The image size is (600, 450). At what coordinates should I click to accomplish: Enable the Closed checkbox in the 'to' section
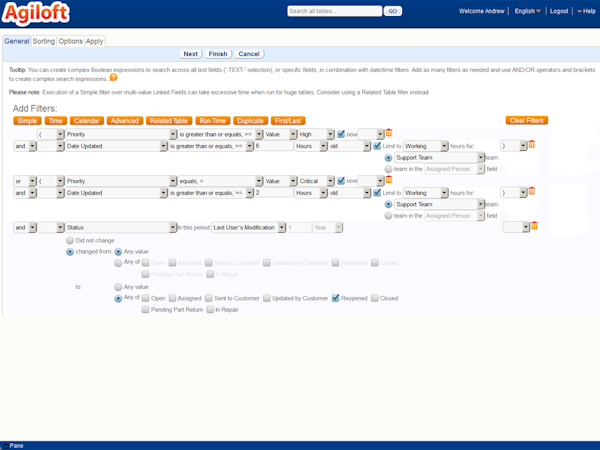click(374, 298)
